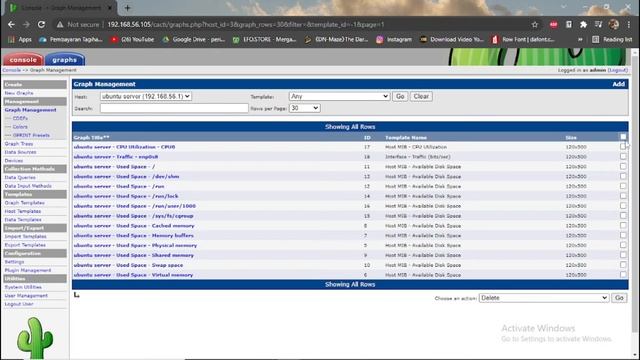Click the Add link in Graph Management header

click(618, 84)
